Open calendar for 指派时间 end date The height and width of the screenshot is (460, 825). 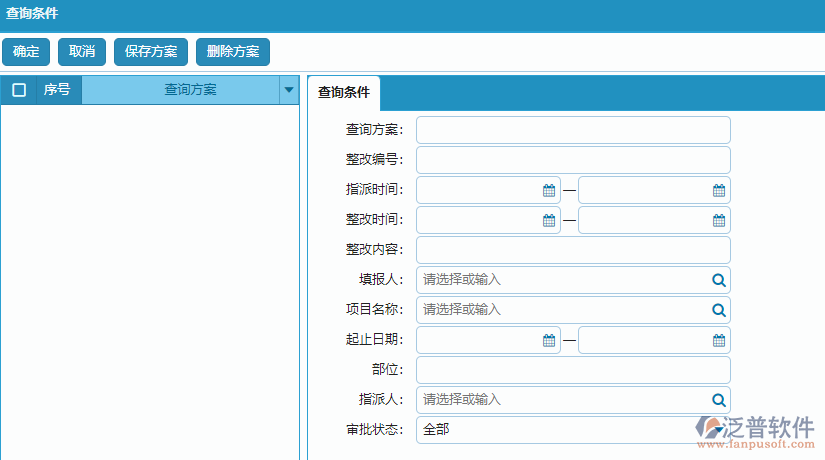pyautogui.click(x=718, y=190)
